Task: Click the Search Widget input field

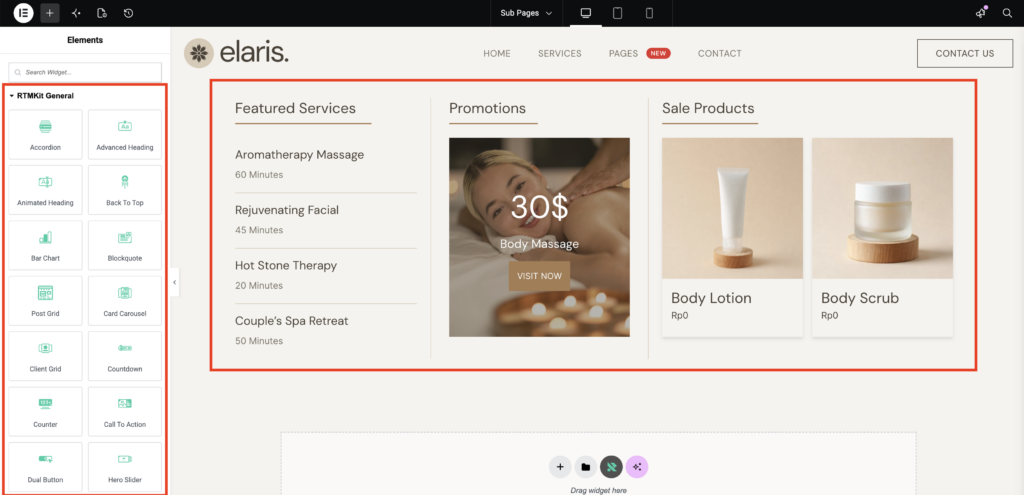Action: [85, 72]
